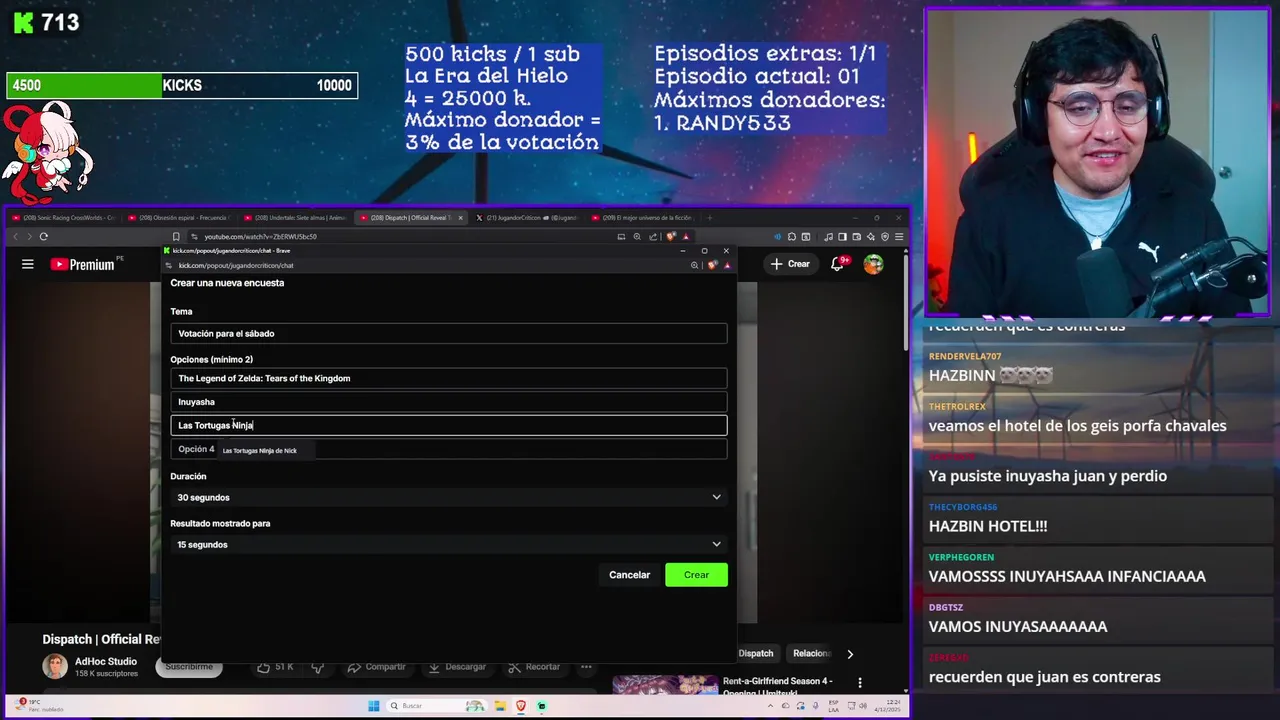Click the Brave Rewards triangle icon

(685, 237)
